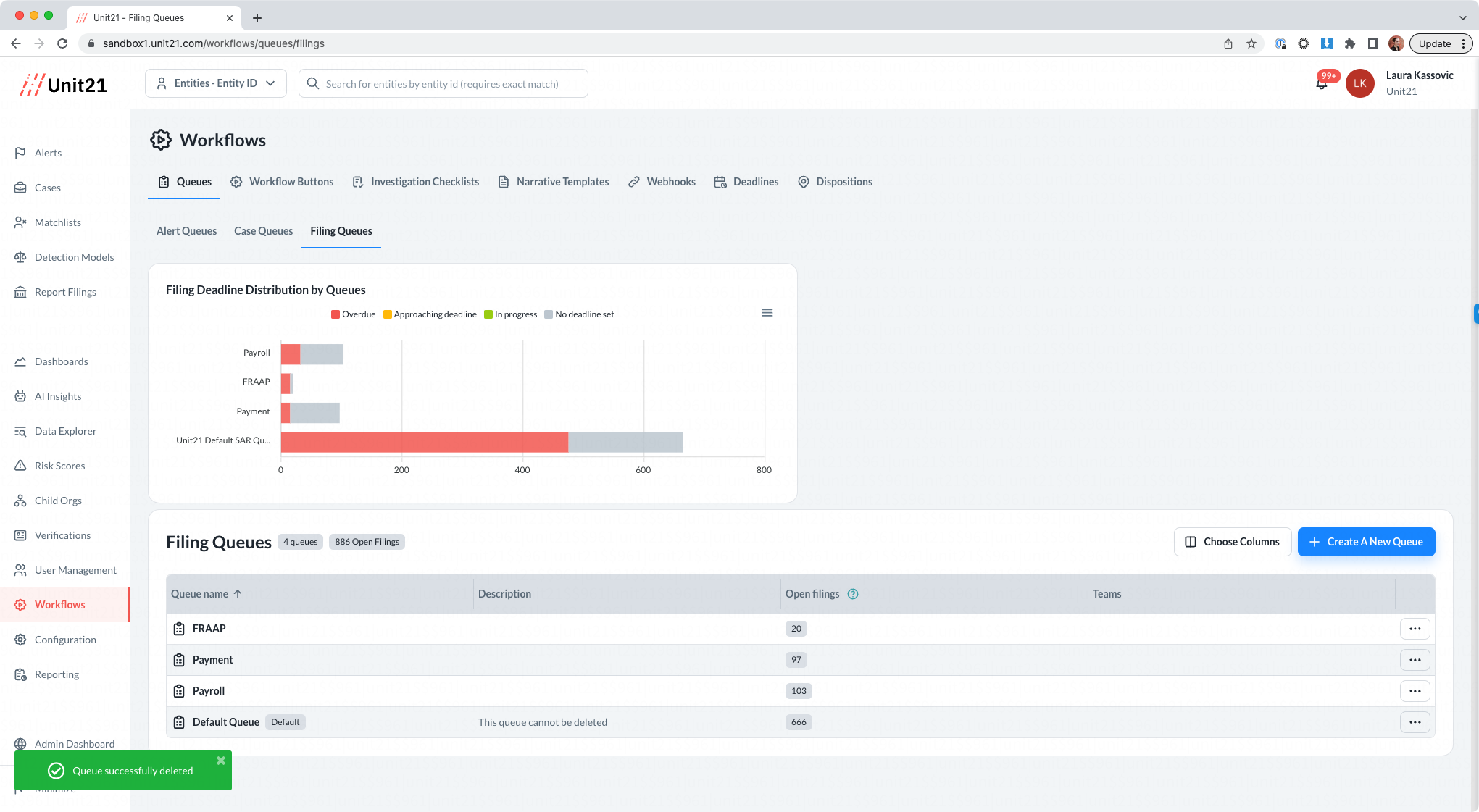The height and width of the screenshot is (812, 1479).
Task: Expand the Entities - Entity ID dropdown
Action: [x=216, y=83]
